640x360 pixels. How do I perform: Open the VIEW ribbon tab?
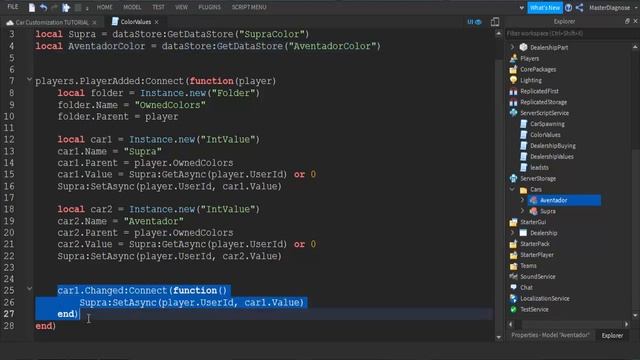pos(181,7)
